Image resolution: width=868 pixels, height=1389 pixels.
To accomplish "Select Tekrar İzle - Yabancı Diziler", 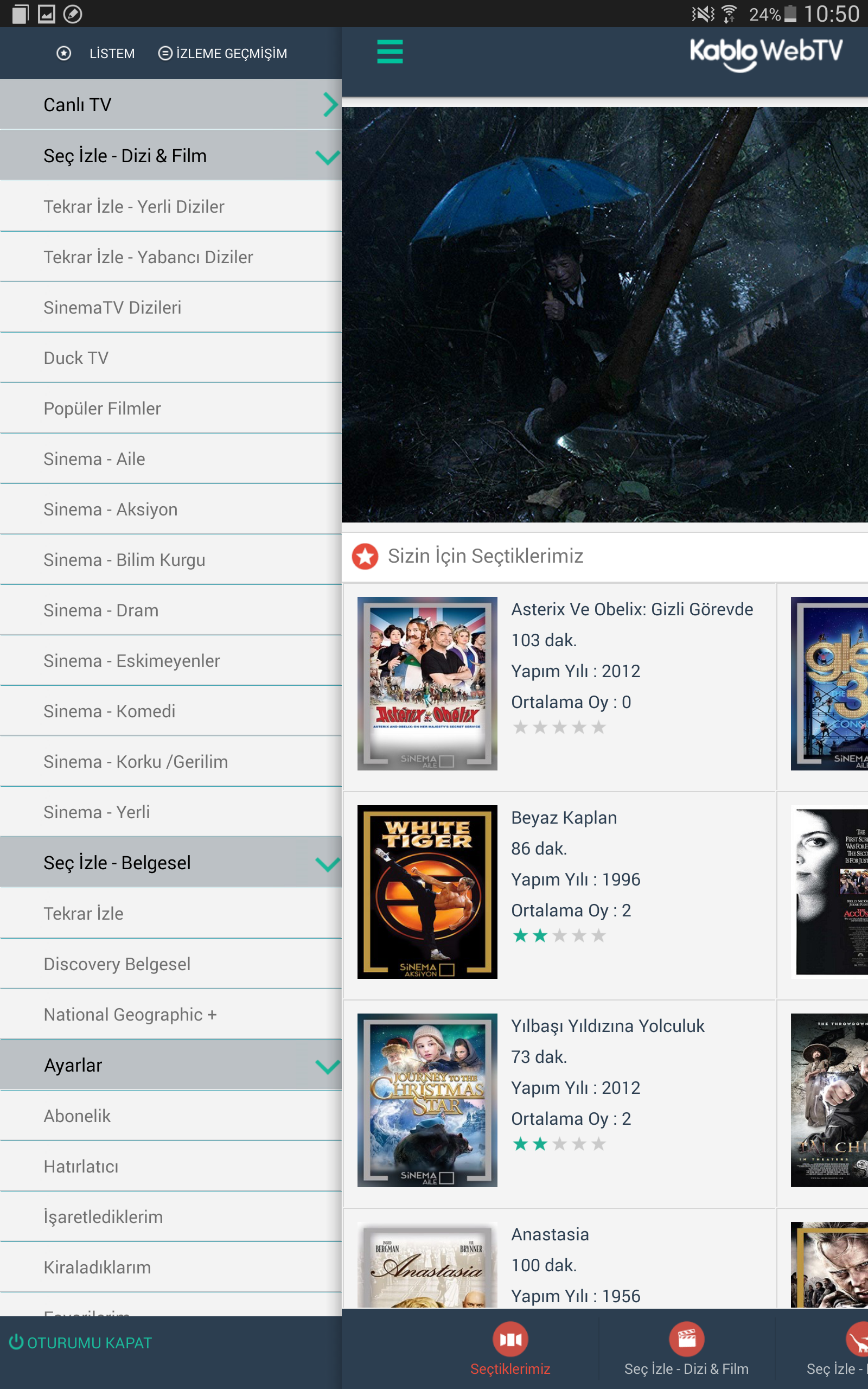I will (171, 257).
